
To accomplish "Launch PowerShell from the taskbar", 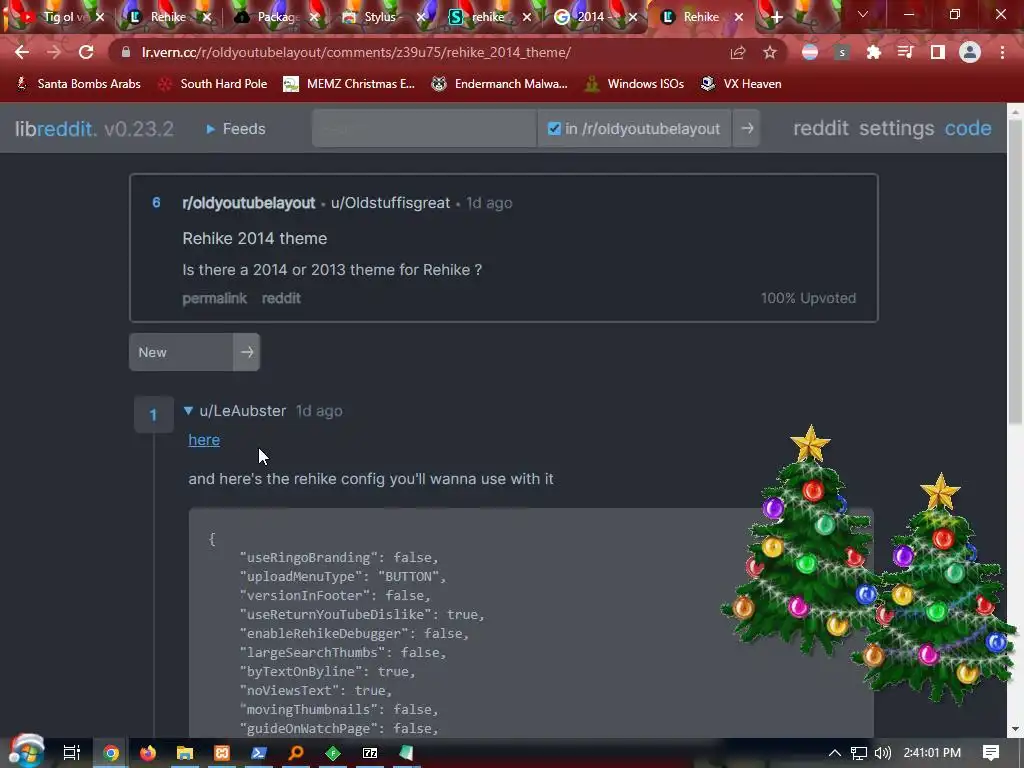I will pyautogui.click(x=259, y=753).
